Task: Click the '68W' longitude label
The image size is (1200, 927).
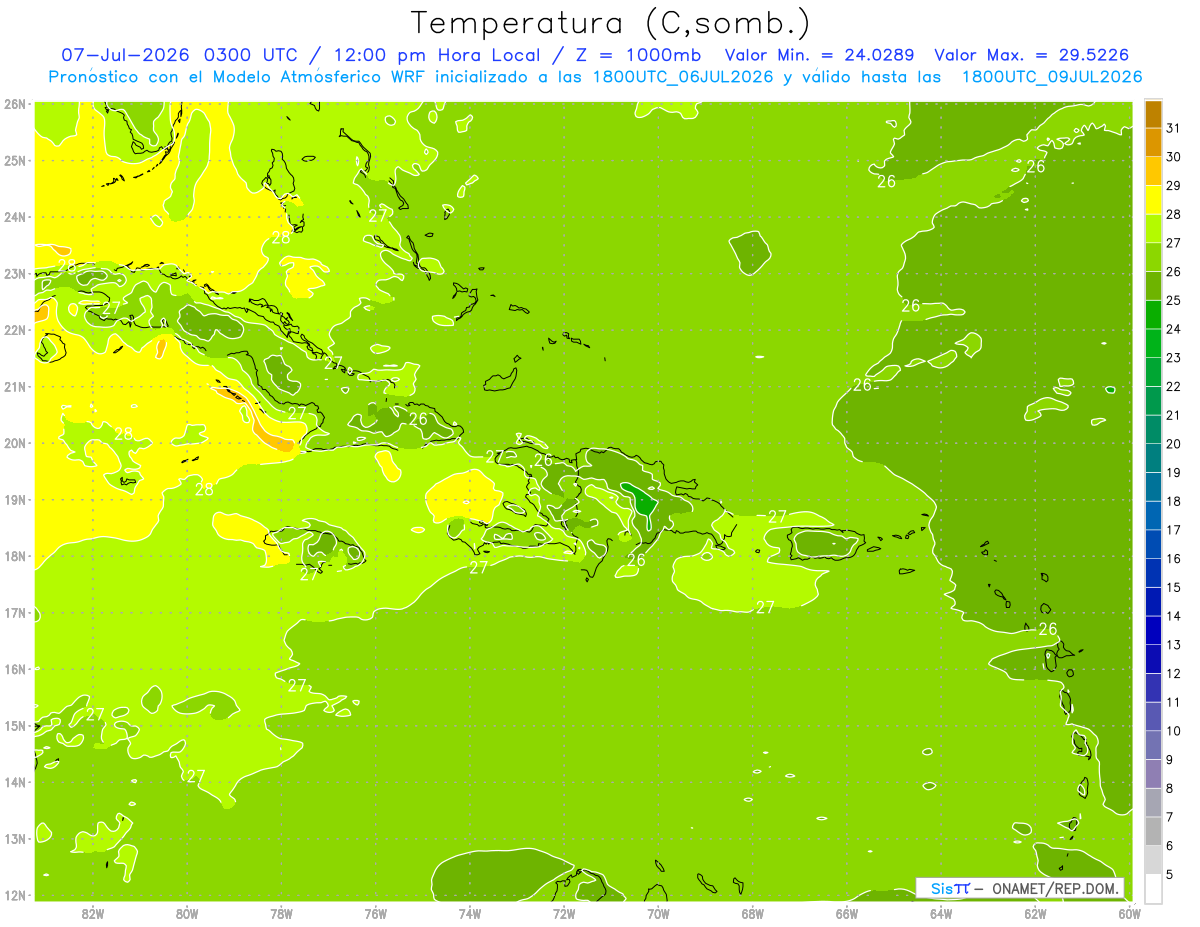Action: click(753, 913)
